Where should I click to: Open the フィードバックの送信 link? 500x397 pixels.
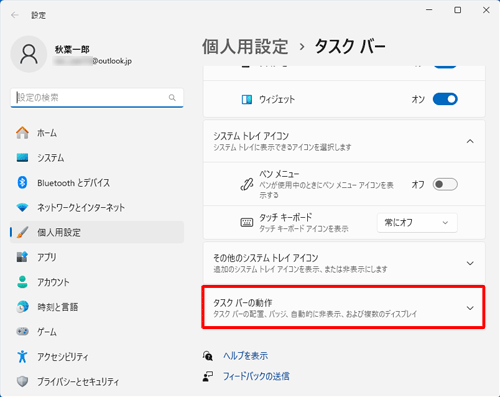tap(256, 376)
